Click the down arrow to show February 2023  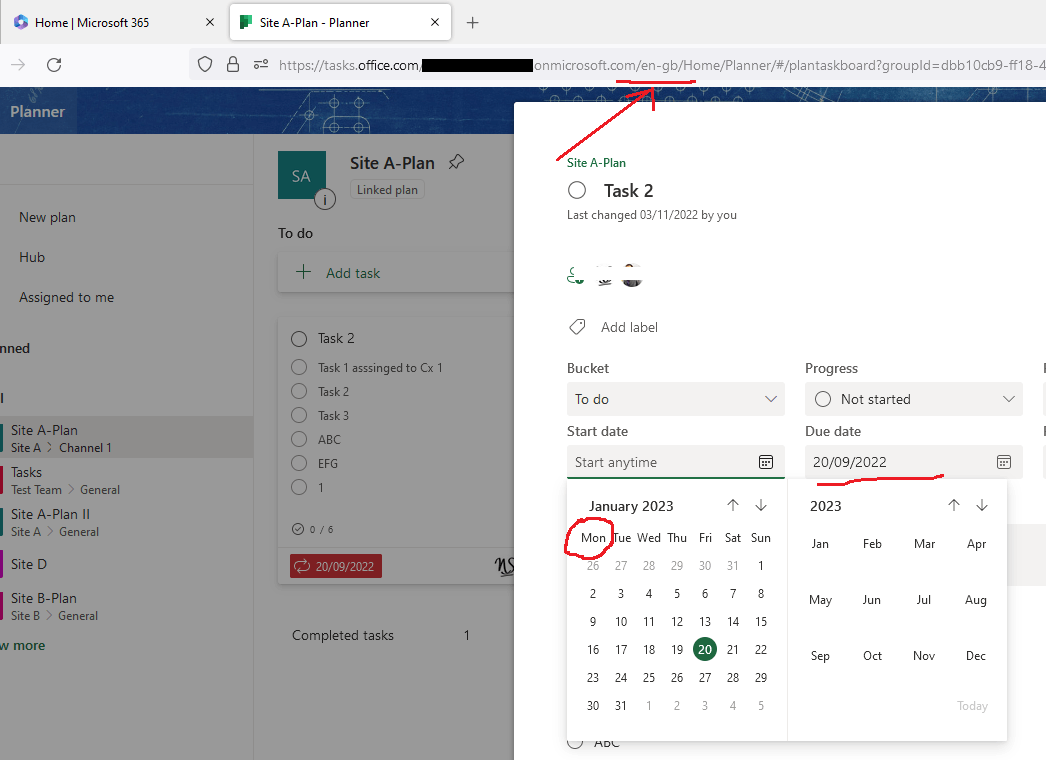[761, 505]
